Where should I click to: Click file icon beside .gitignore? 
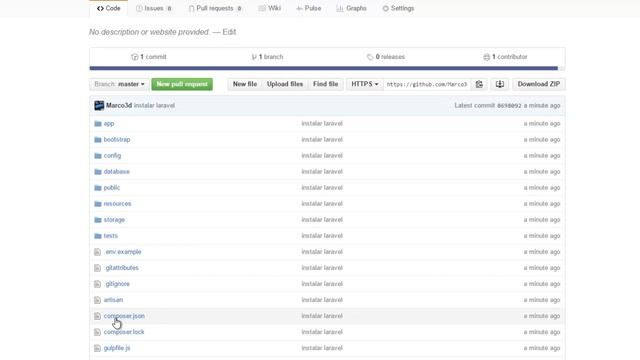click(x=97, y=284)
